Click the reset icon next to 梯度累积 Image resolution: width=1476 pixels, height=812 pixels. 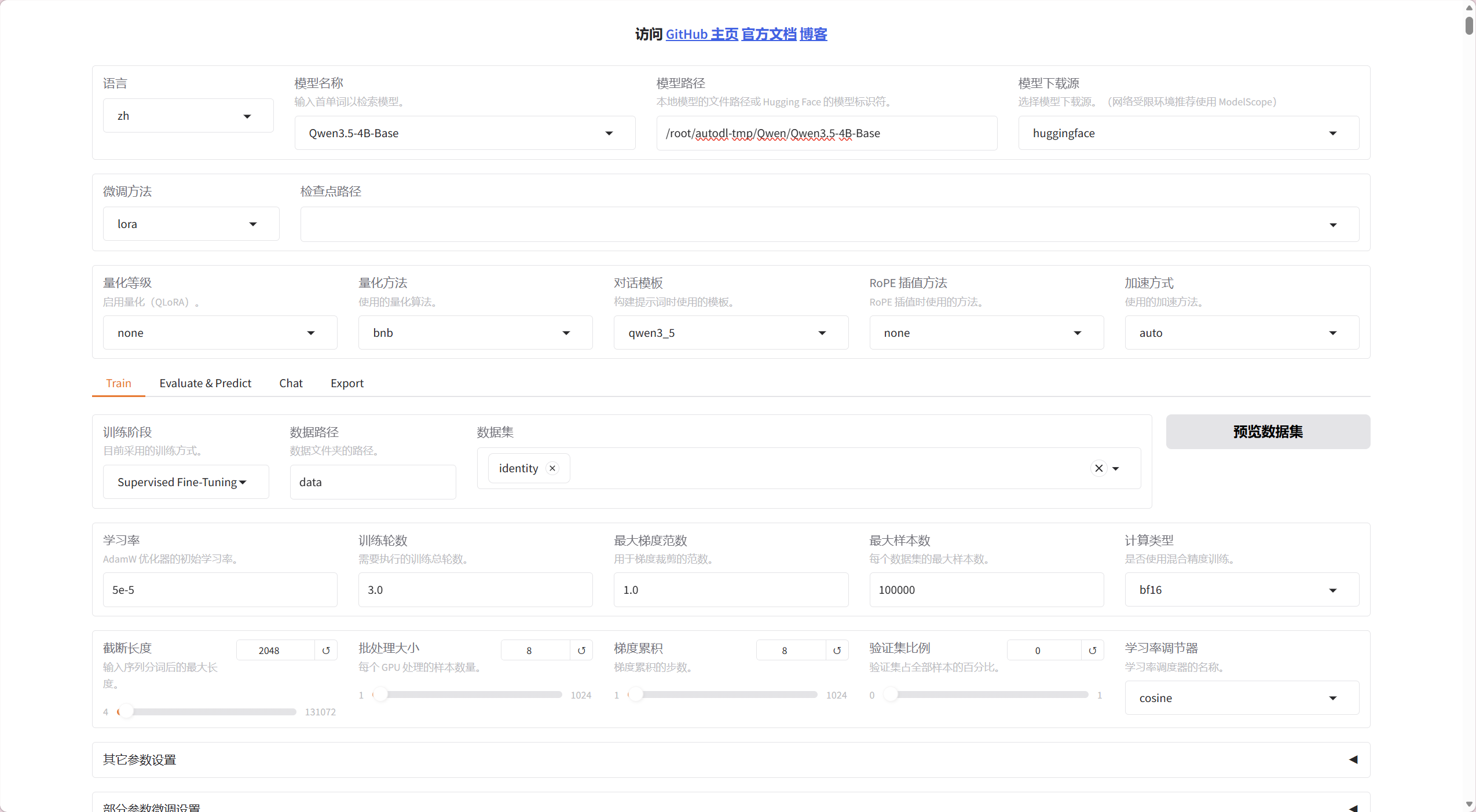tap(837, 651)
